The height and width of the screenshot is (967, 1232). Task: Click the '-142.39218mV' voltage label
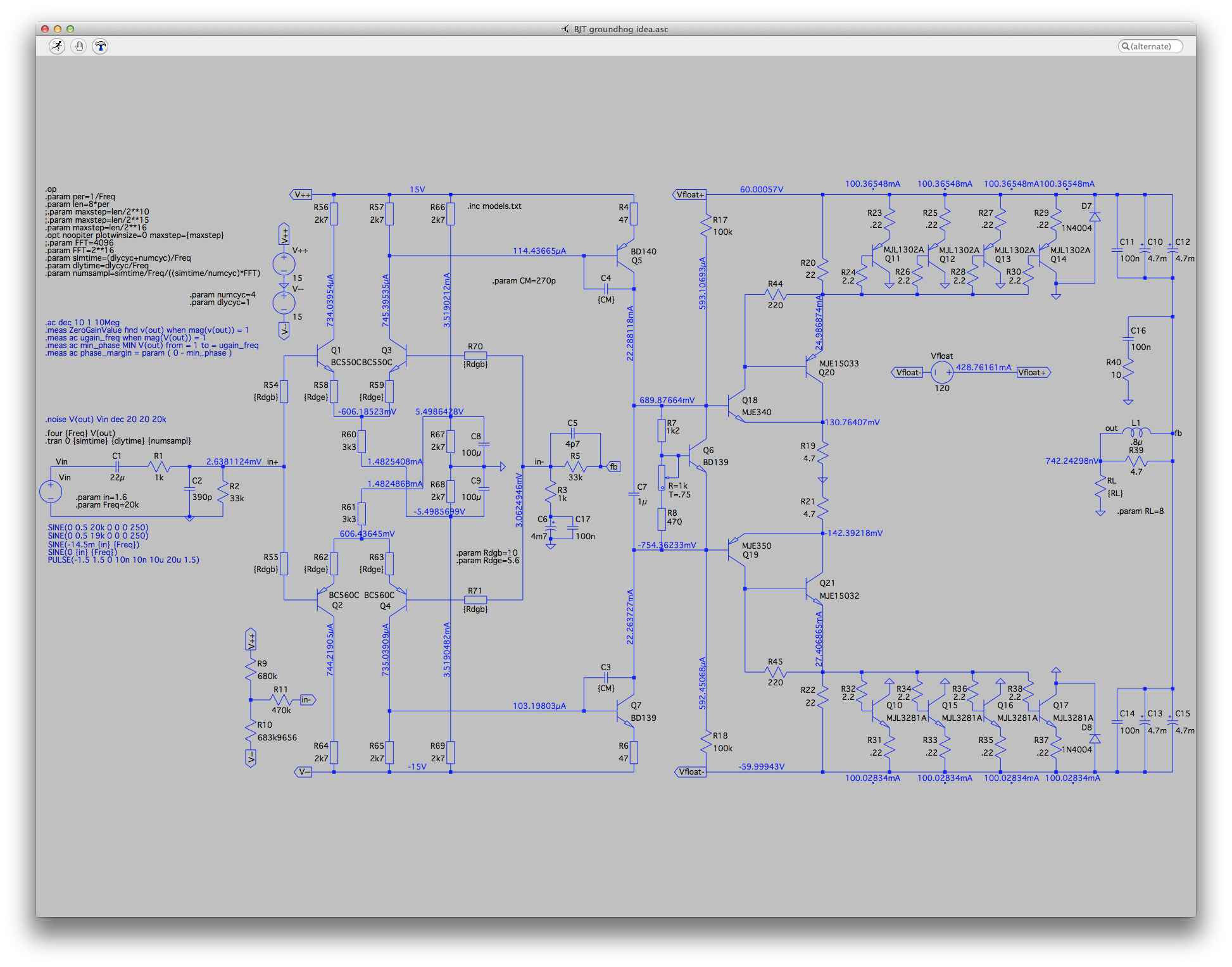click(x=855, y=533)
